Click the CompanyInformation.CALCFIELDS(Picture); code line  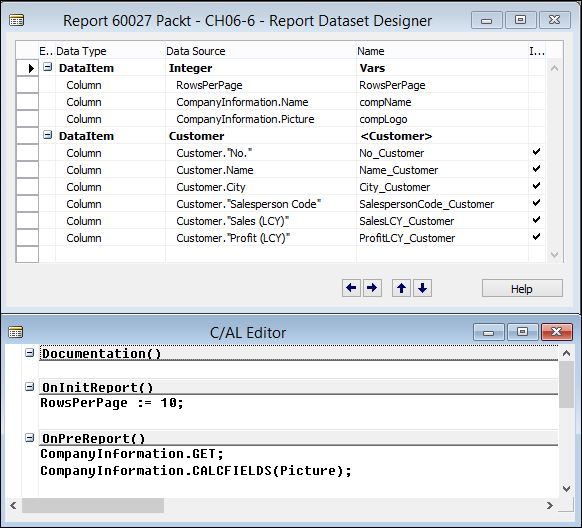(x=196, y=471)
